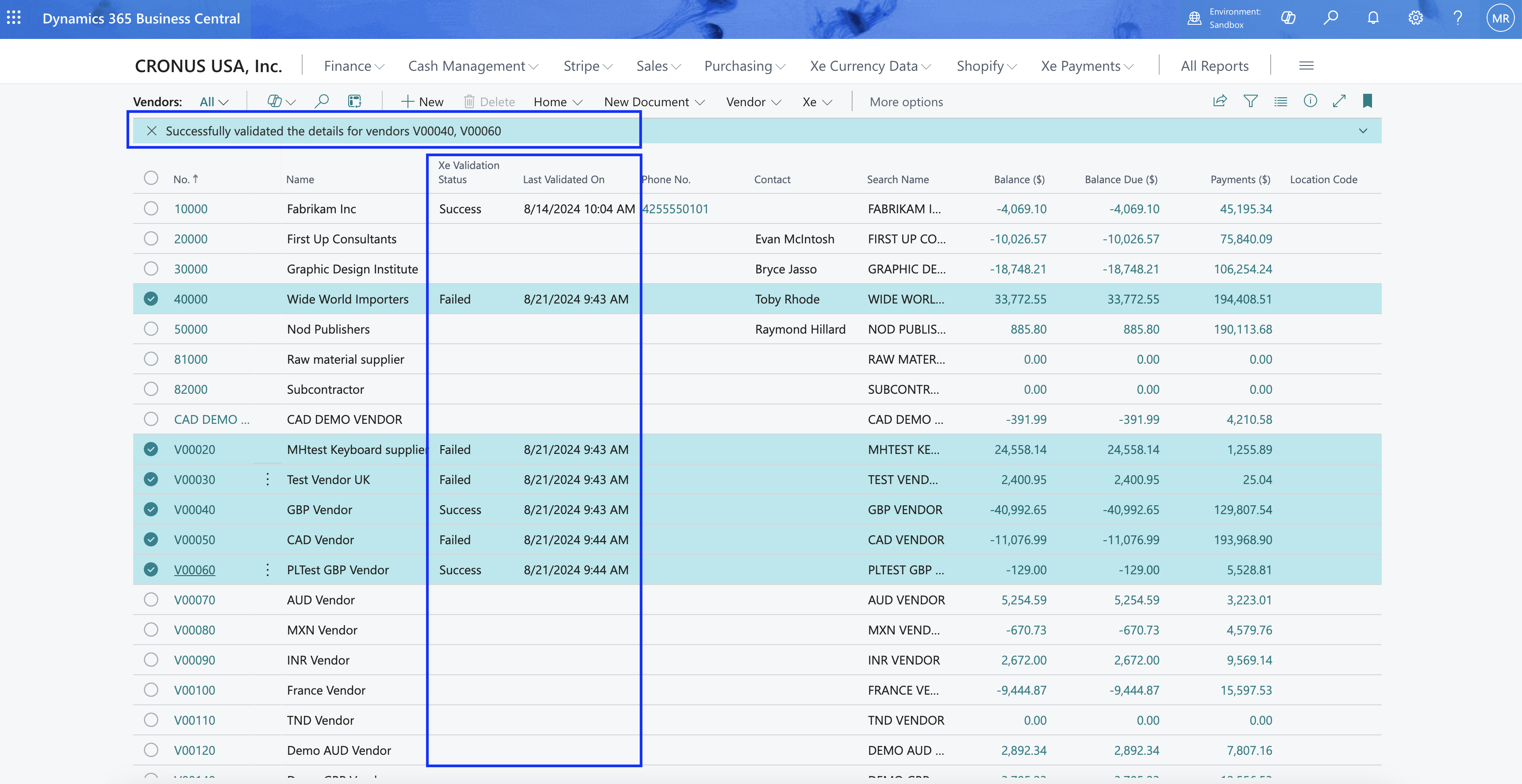Image resolution: width=1522 pixels, height=784 pixels.
Task: Click the vendor list search magnifier
Action: (x=321, y=102)
